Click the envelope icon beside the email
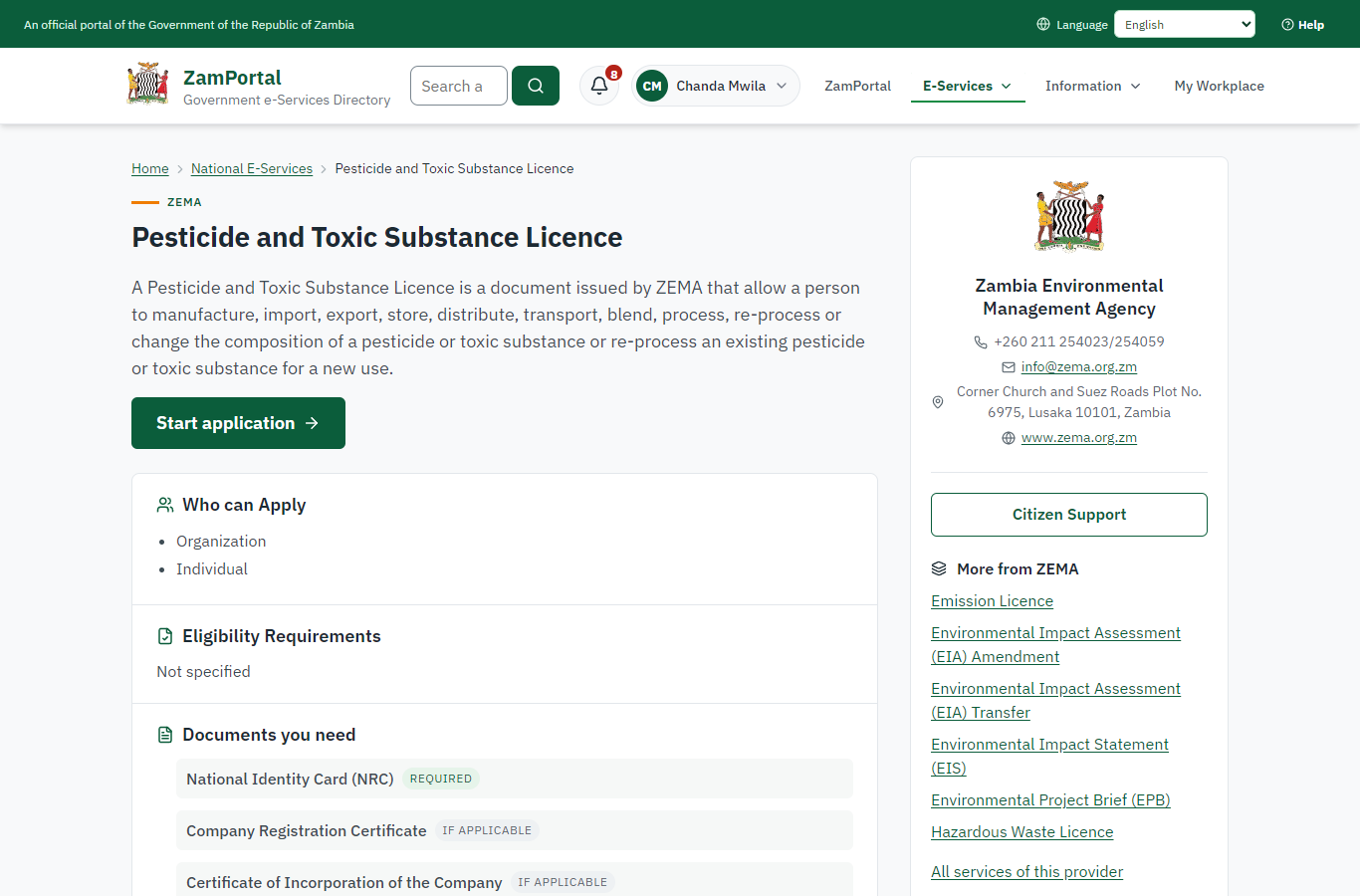Screen dimensions: 1360x896 tap(1009, 367)
